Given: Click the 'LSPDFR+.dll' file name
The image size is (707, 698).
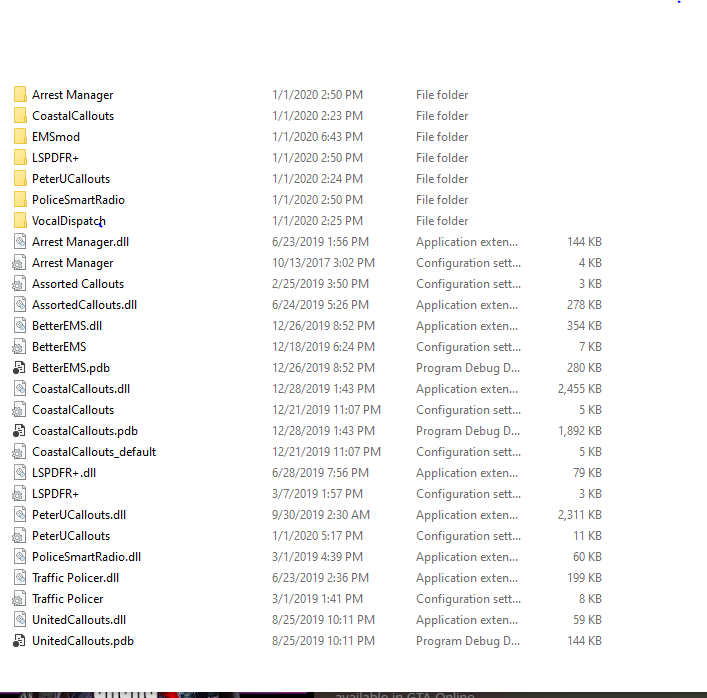Looking at the screenshot, I should click(64, 473).
